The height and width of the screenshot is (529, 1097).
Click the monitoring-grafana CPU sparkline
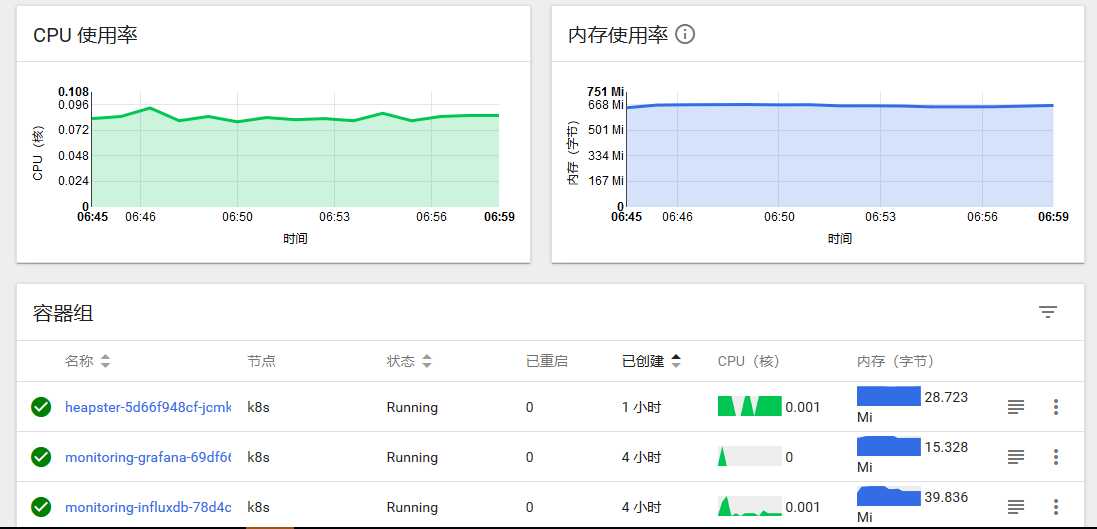point(749,456)
